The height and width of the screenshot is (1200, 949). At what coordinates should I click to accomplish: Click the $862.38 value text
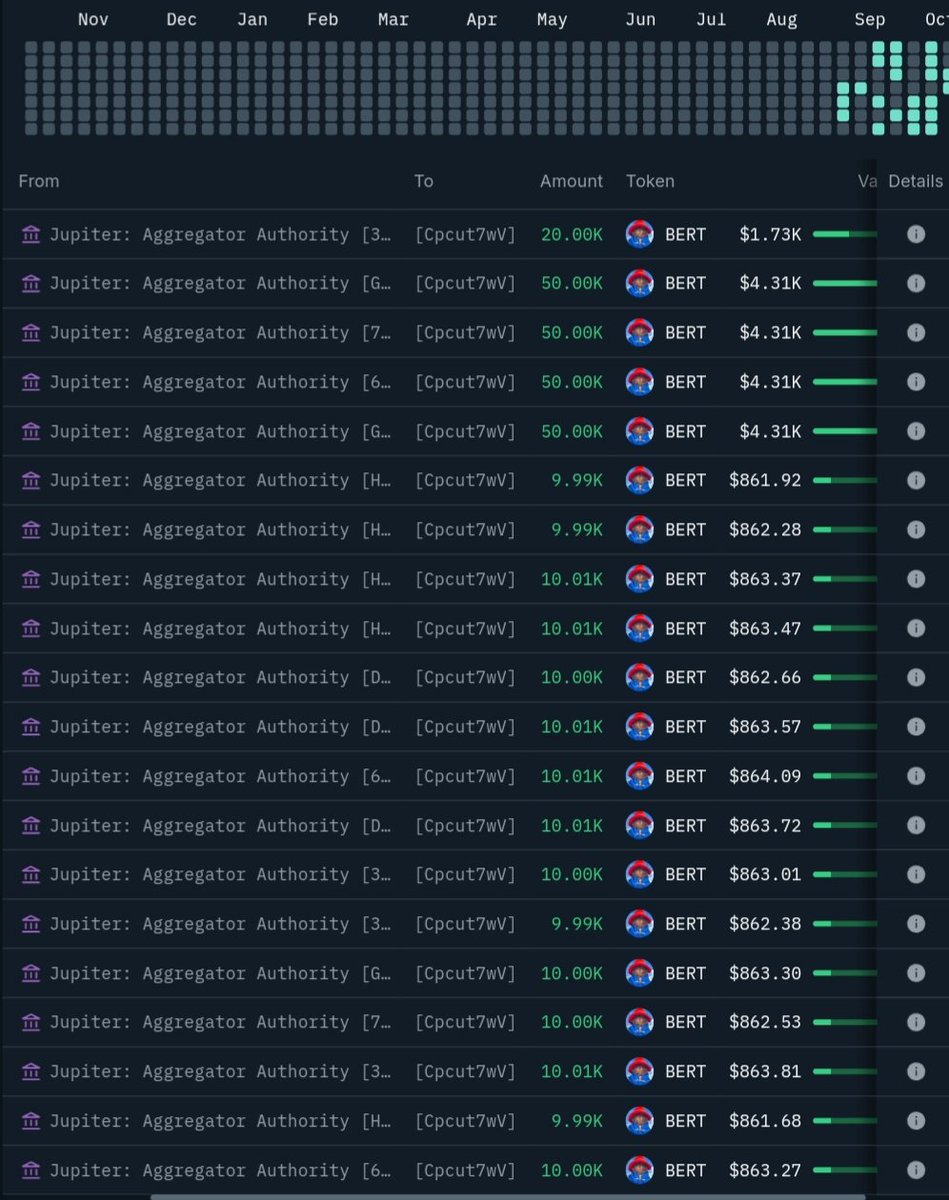pyautogui.click(x=765, y=924)
